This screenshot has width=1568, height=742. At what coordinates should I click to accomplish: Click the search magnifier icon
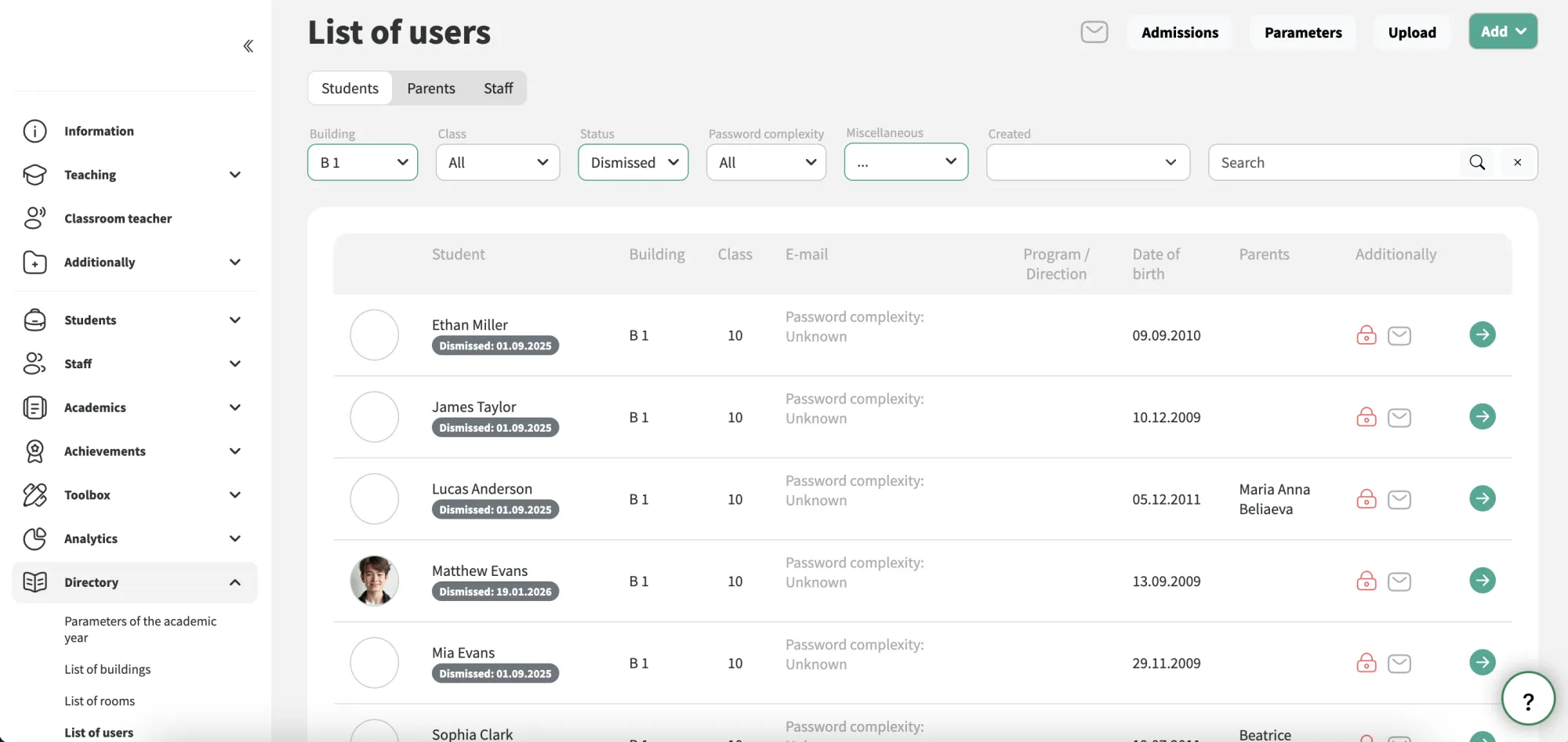click(1477, 162)
